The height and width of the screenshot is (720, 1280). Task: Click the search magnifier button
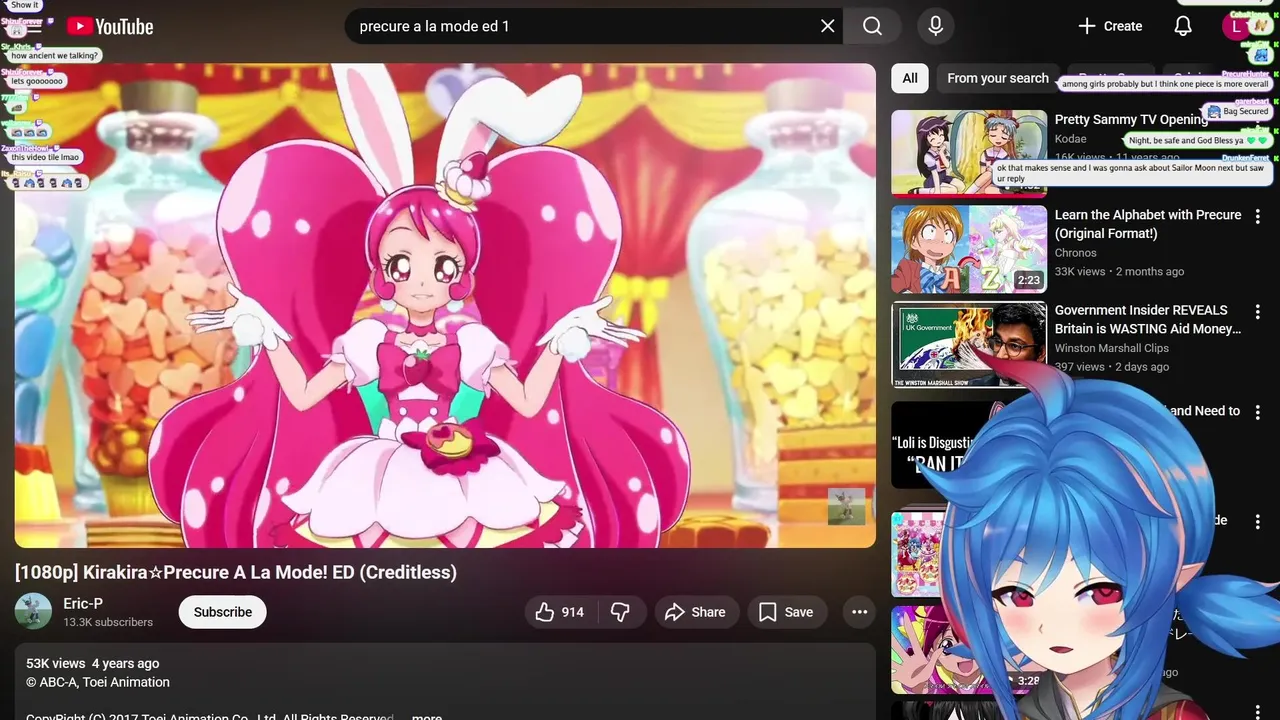[873, 26]
